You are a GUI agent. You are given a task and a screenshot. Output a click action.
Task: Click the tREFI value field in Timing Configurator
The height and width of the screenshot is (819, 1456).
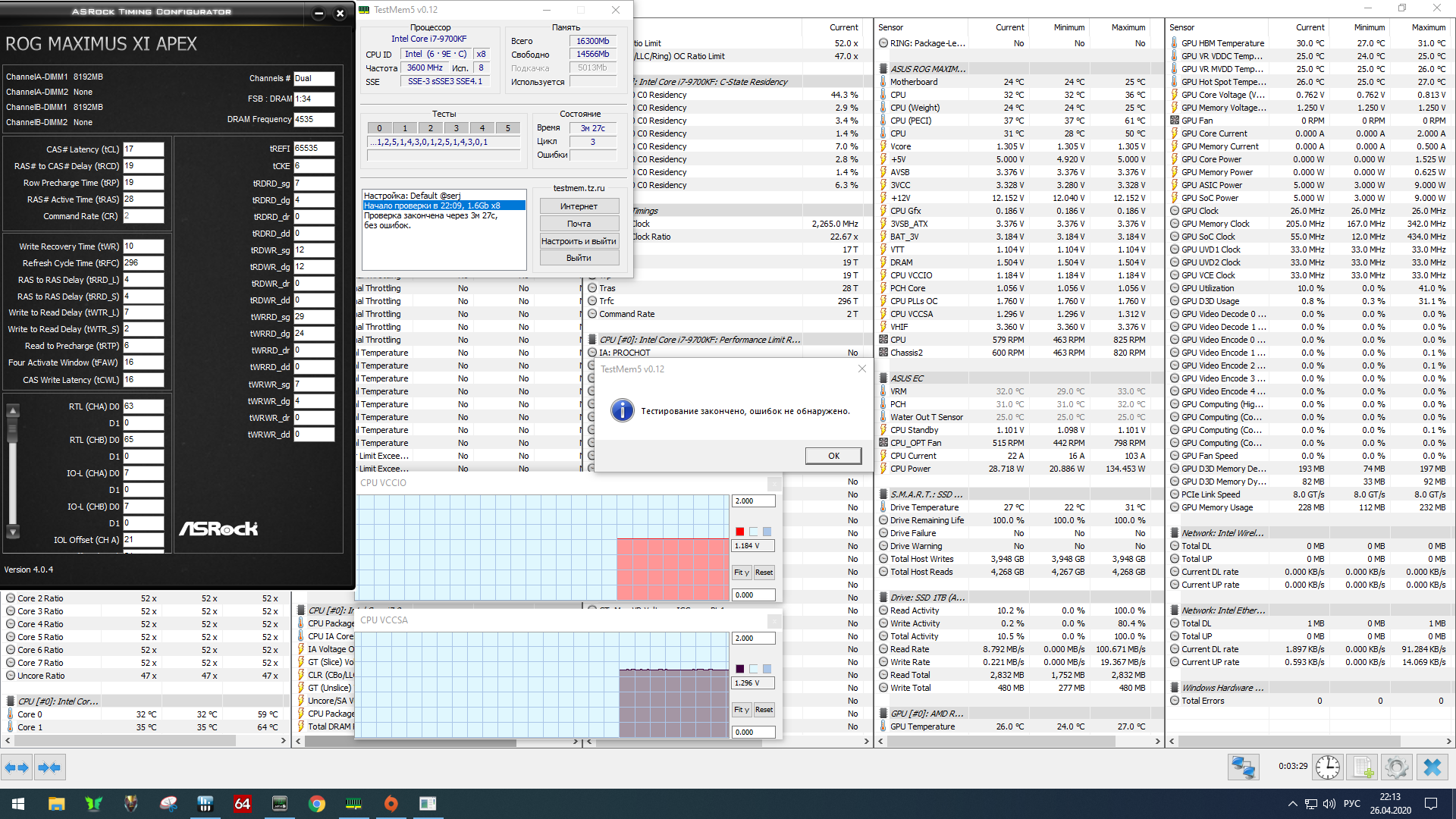[313, 149]
